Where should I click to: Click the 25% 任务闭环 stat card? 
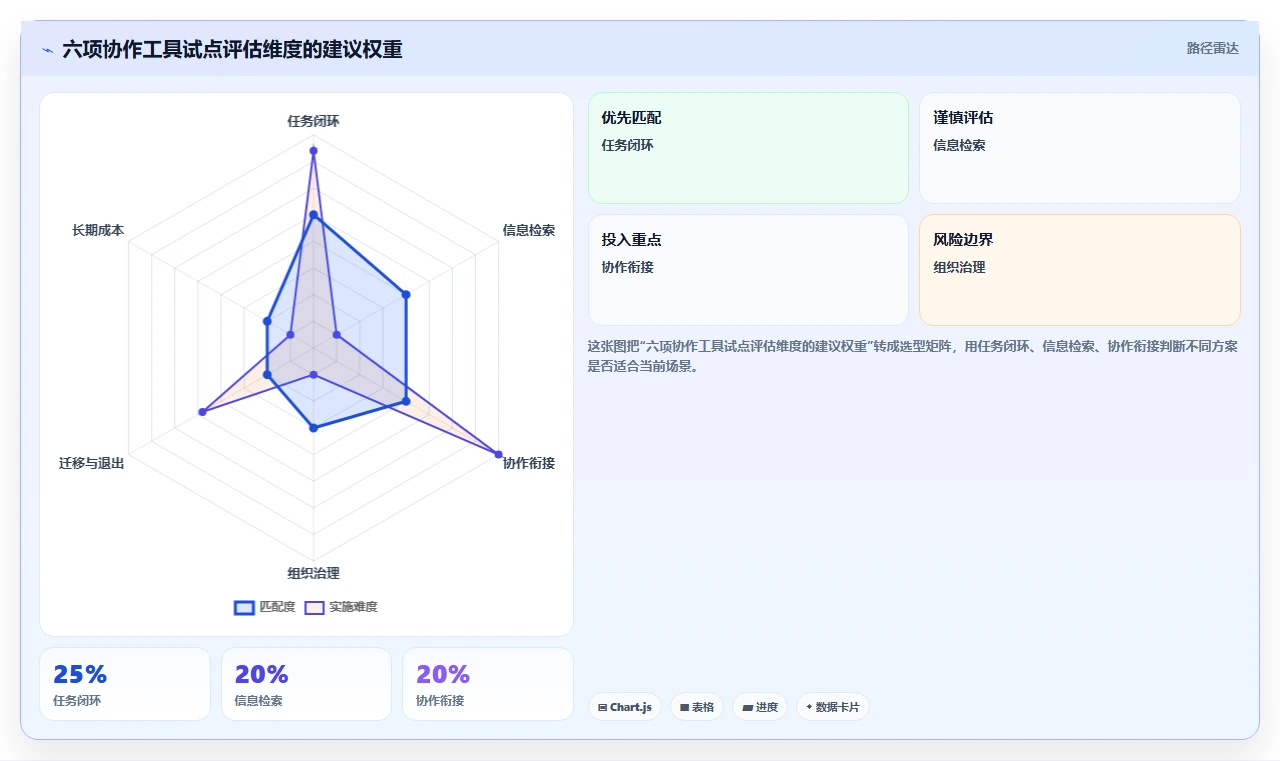click(125, 684)
